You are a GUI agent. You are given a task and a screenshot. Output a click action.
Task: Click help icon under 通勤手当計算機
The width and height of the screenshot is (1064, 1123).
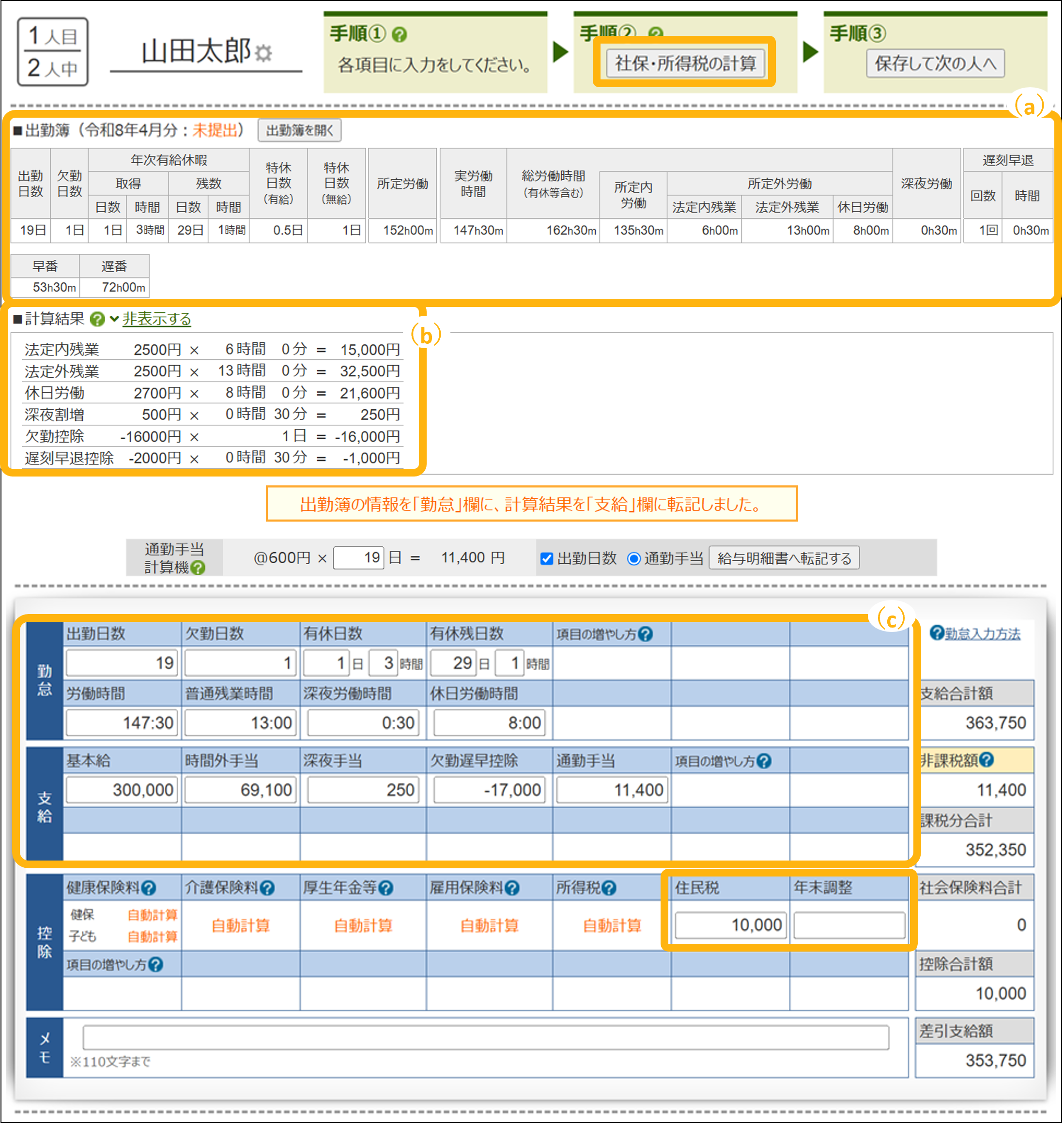(x=198, y=568)
